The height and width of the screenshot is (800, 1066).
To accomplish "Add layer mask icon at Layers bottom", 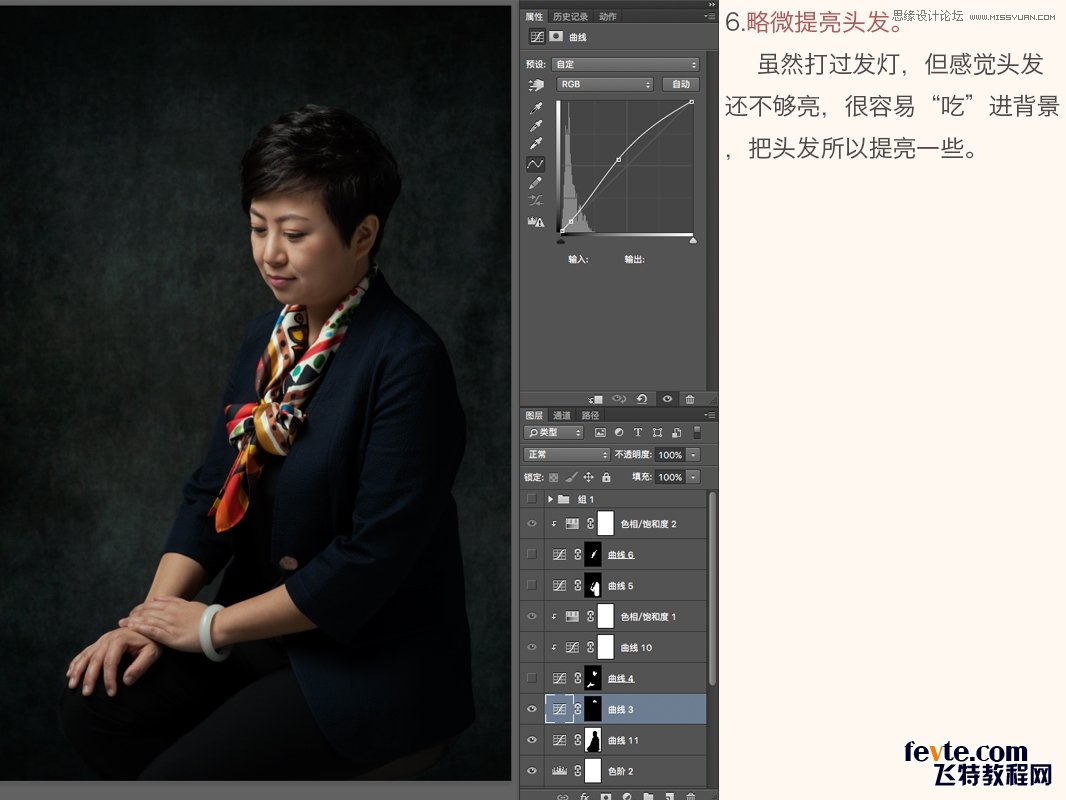I will click(x=605, y=796).
